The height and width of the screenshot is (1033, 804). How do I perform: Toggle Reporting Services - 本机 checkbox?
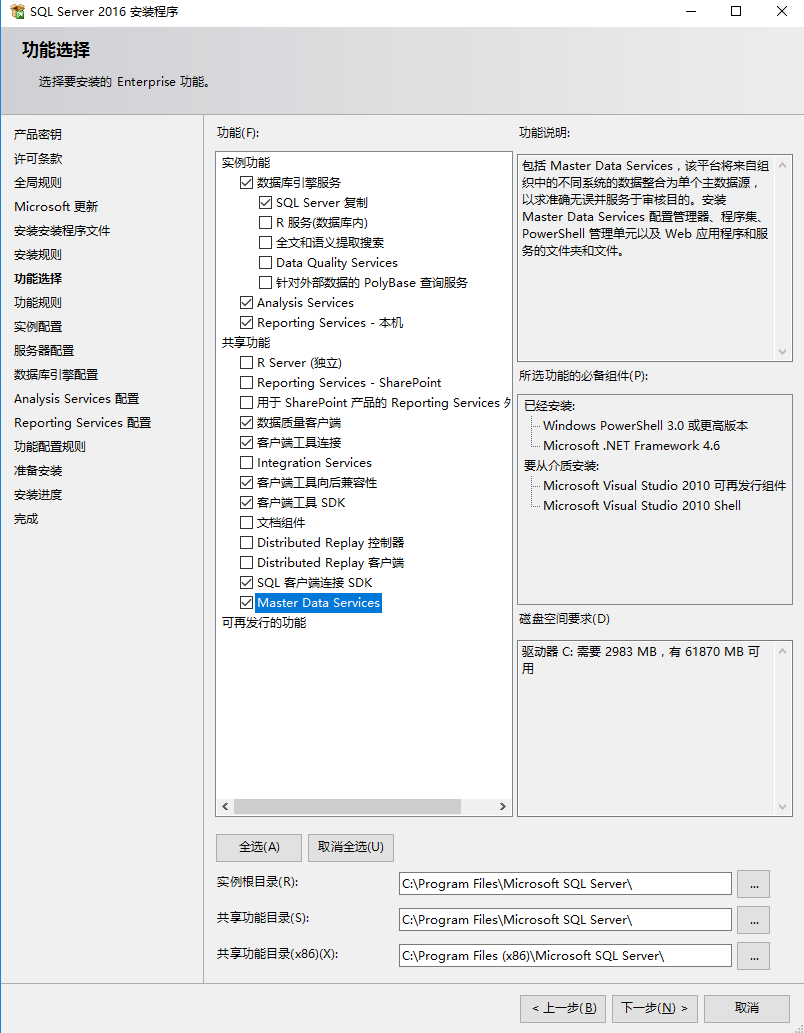pyautogui.click(x=246, y=322)
